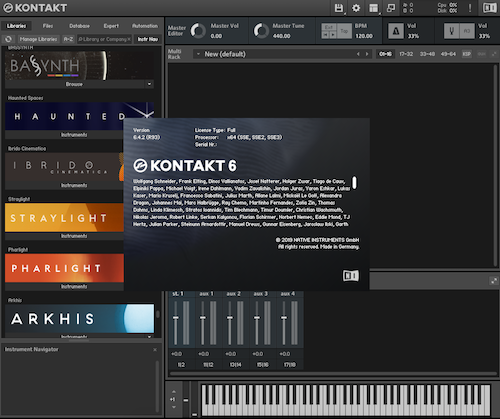Viewport: 500px width, 419px height.
Task: Switch to the Files tab
Action: [x=48, y=26]
